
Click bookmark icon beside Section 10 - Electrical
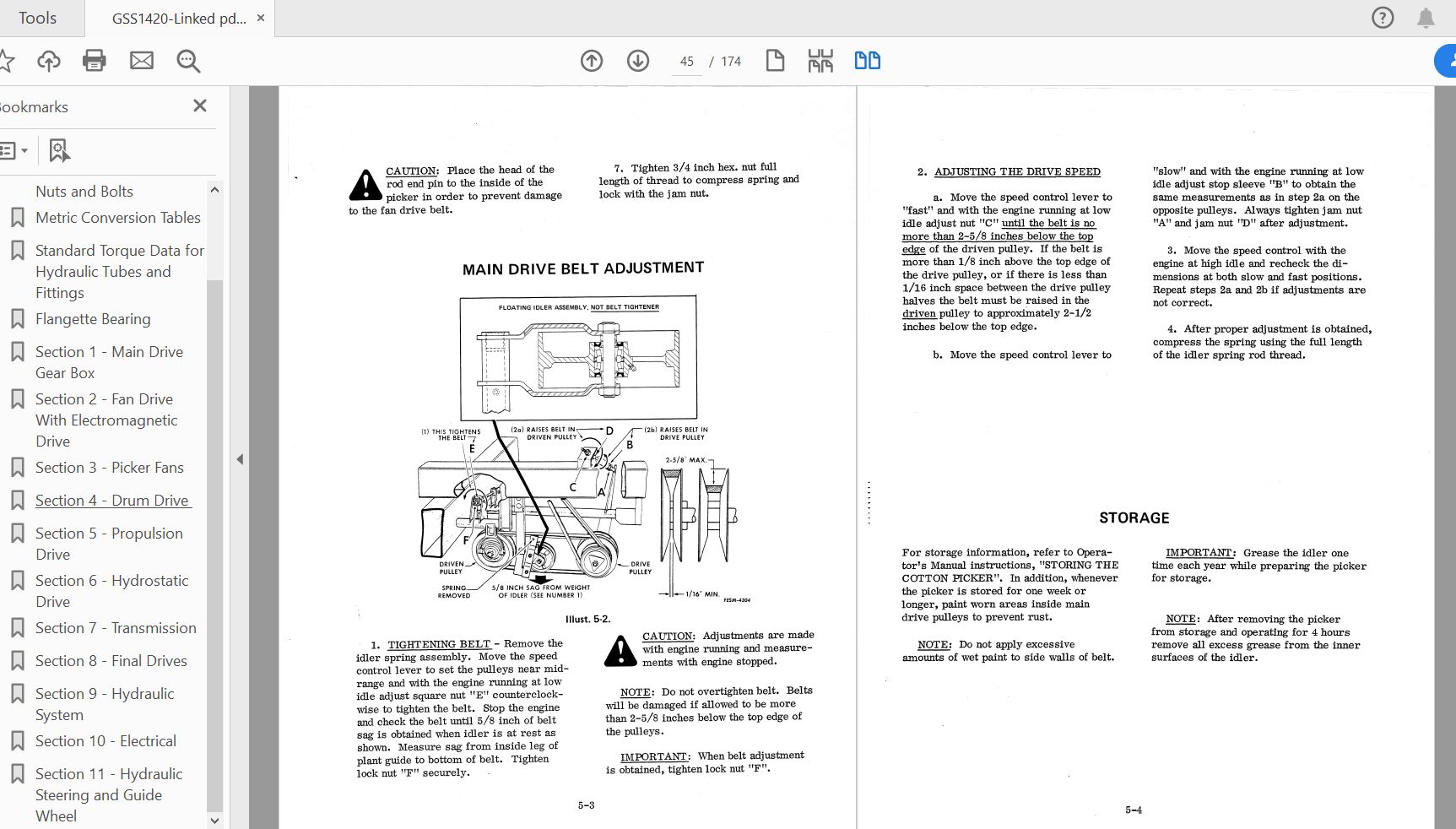pyautogui.click(x=17, y=741)
